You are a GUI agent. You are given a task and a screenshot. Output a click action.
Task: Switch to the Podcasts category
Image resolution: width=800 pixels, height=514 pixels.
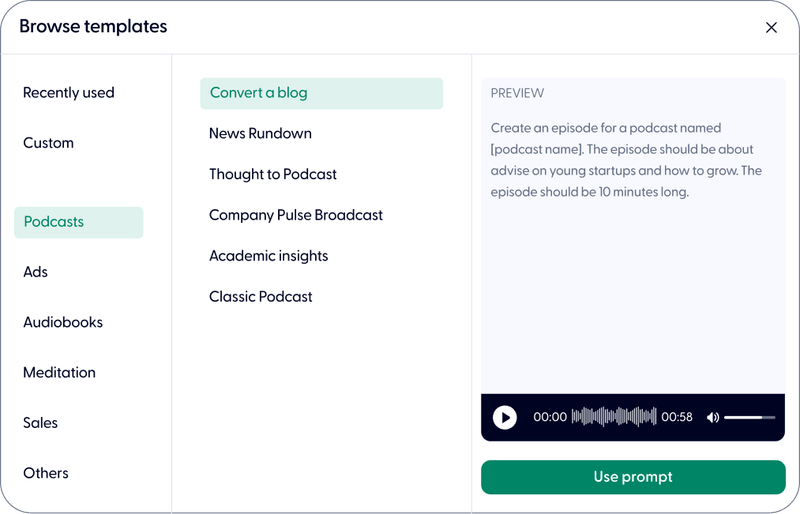pyautogui.click(x=78, y=222)
